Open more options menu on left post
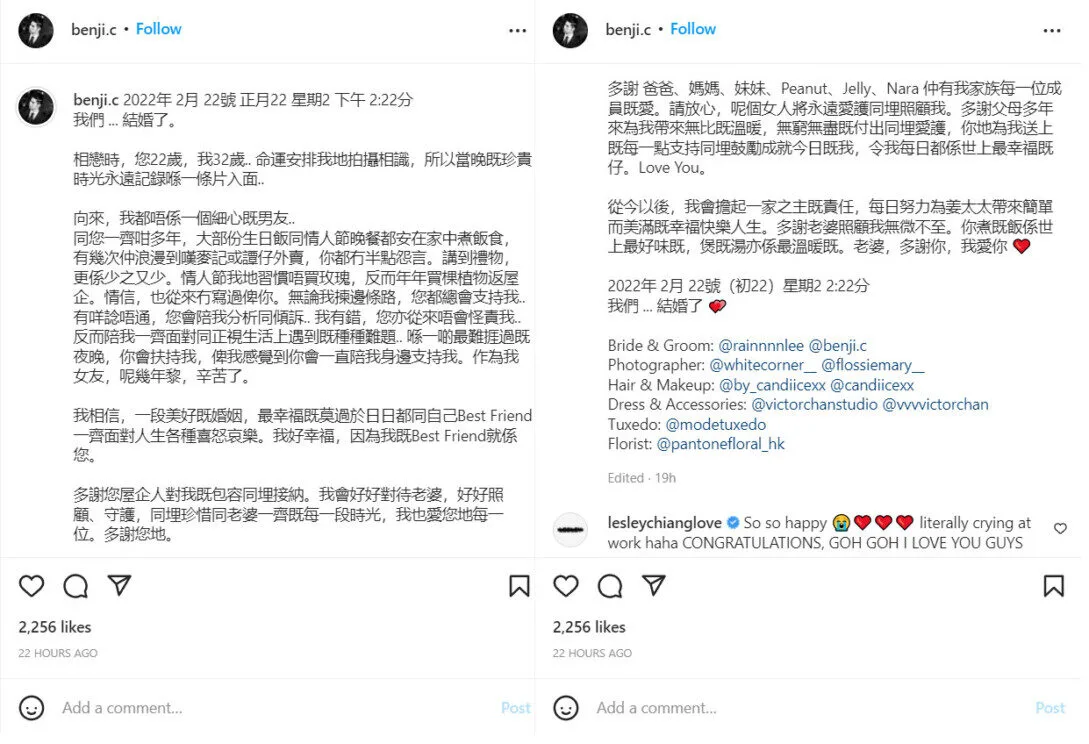 (x=517, y=31)
